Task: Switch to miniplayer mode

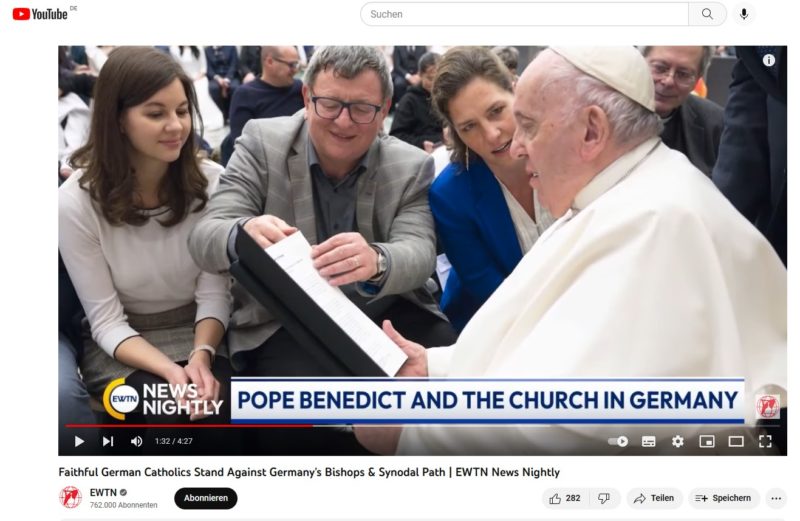Action: [x=706, y=441]
